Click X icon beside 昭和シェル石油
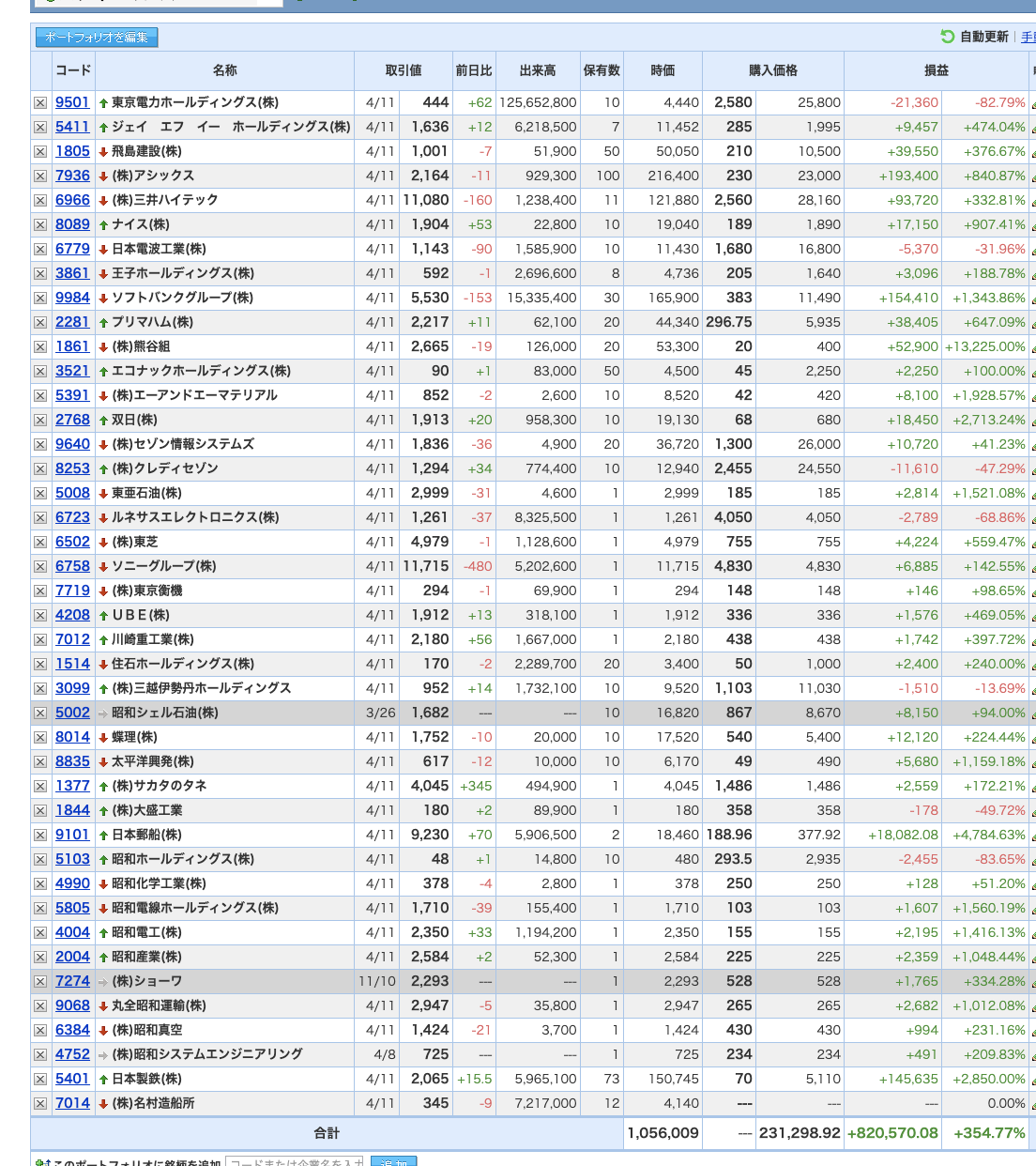This screenshot has width=1036, height=1166. [x=40, y=713]
